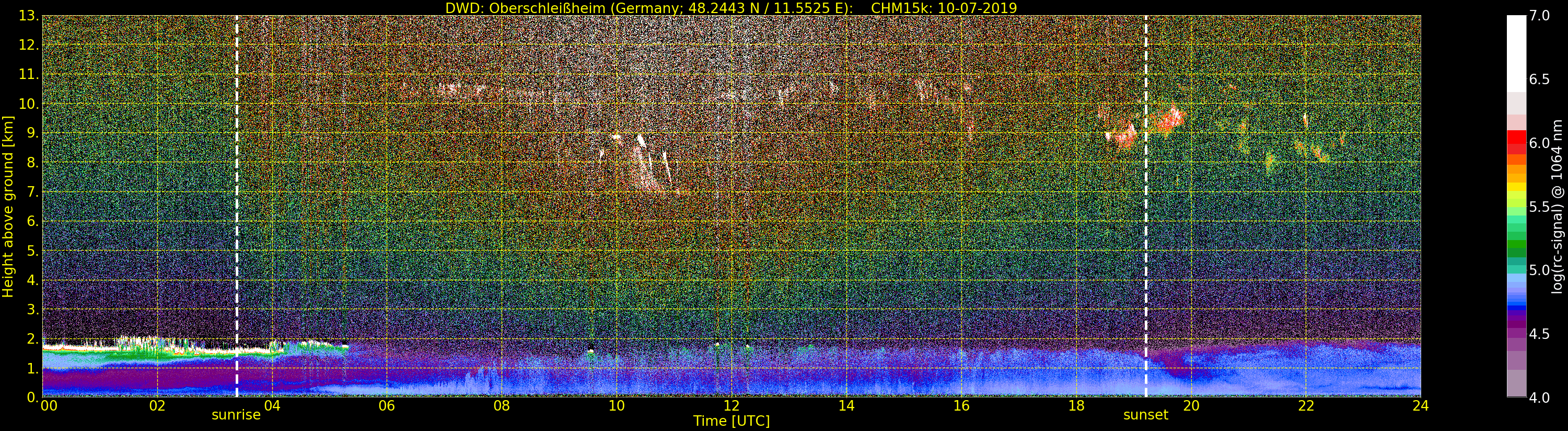Viewport: 1568px width, 431px height.
Task: Click the time tick label '02'
Action: pyautogui.click(x=157, y=405)
